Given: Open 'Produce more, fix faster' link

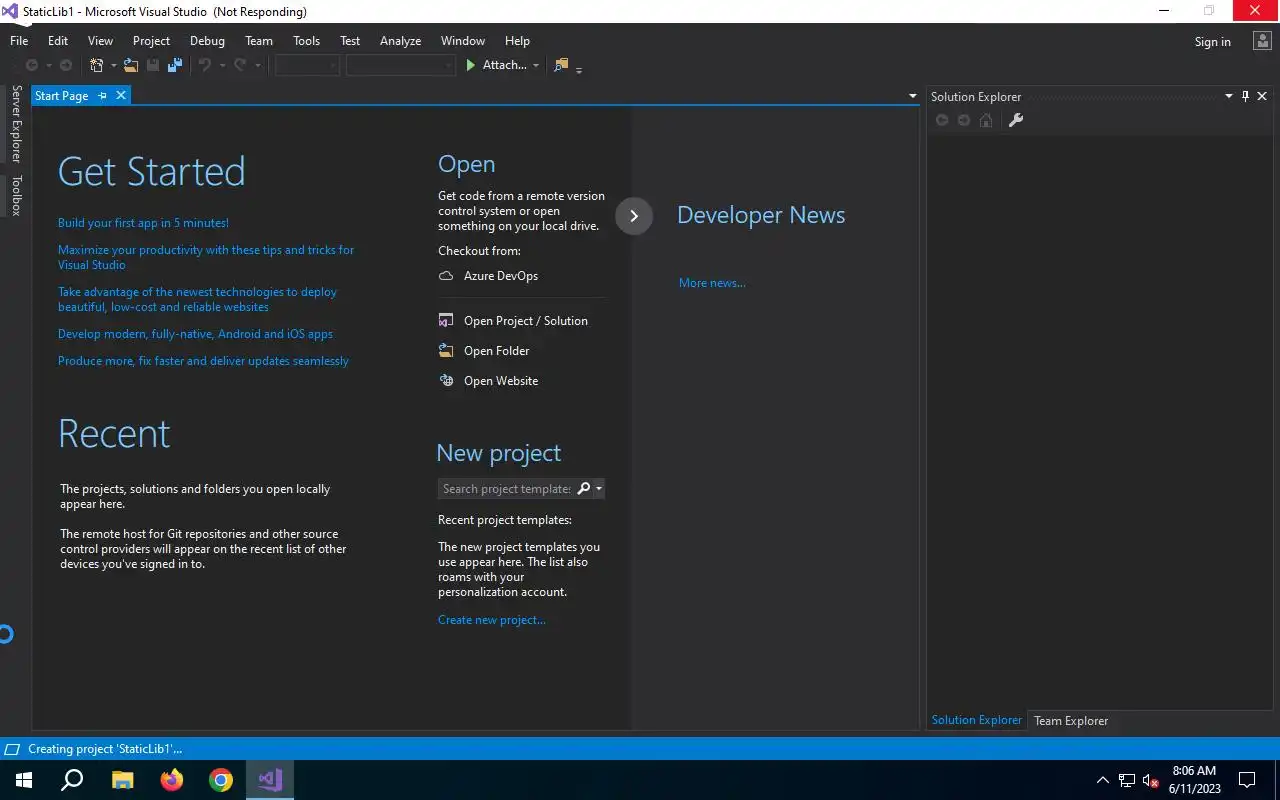Looking at the screenshot, I should [x=203, y=361].
